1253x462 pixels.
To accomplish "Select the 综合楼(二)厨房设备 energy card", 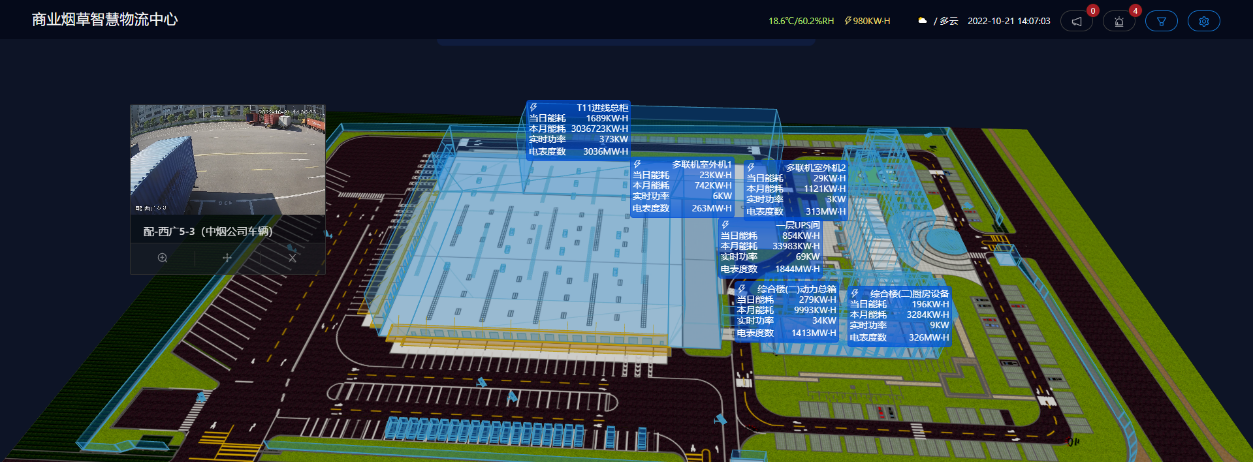I will 899,315.
